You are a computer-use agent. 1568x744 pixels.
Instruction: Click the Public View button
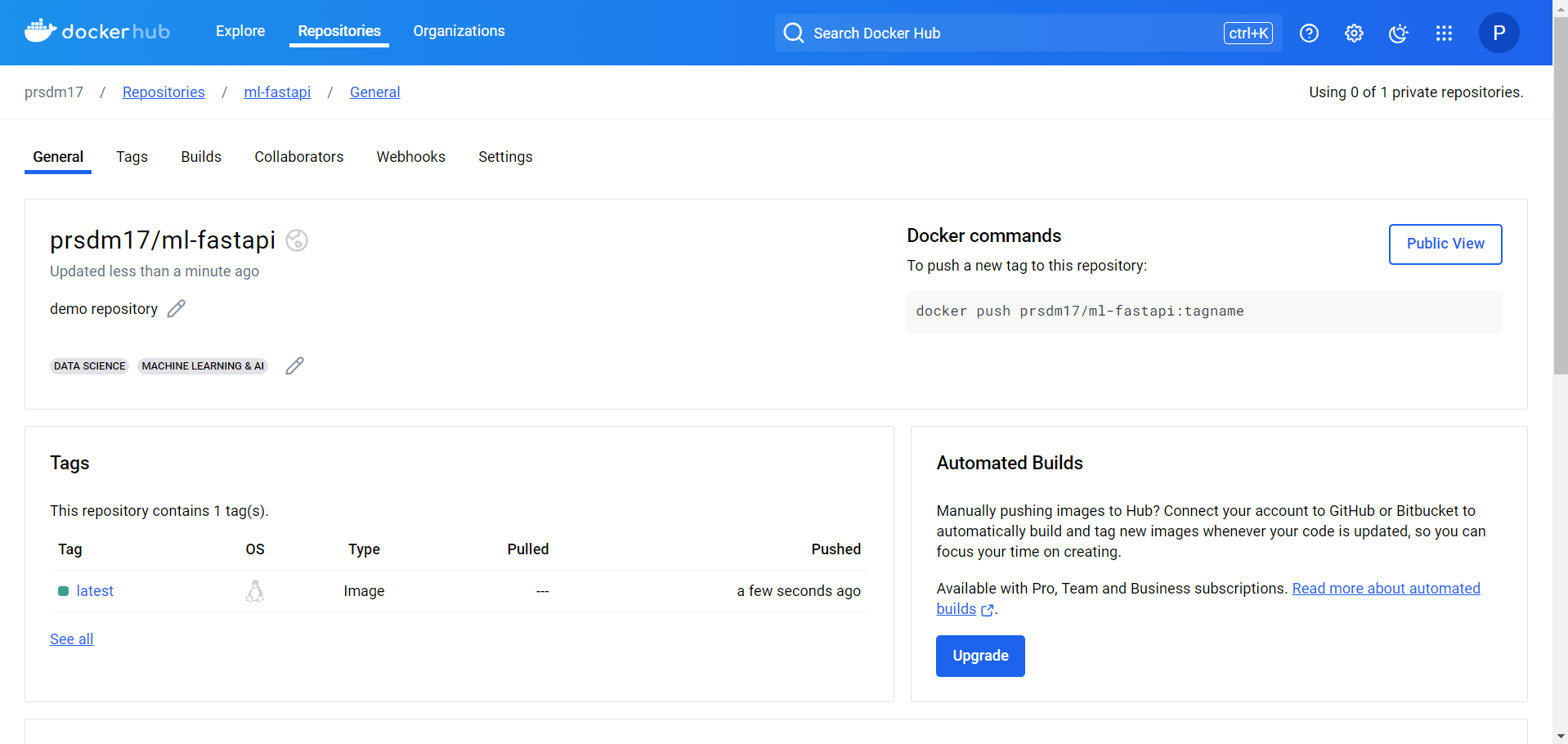click(x=1445, y=244)
